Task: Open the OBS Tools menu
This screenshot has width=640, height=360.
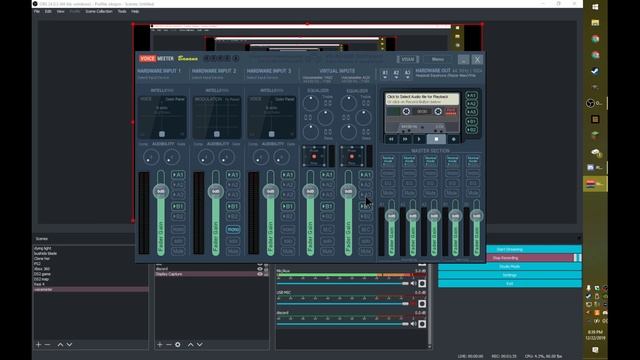Action: click(x=122, y=11)
